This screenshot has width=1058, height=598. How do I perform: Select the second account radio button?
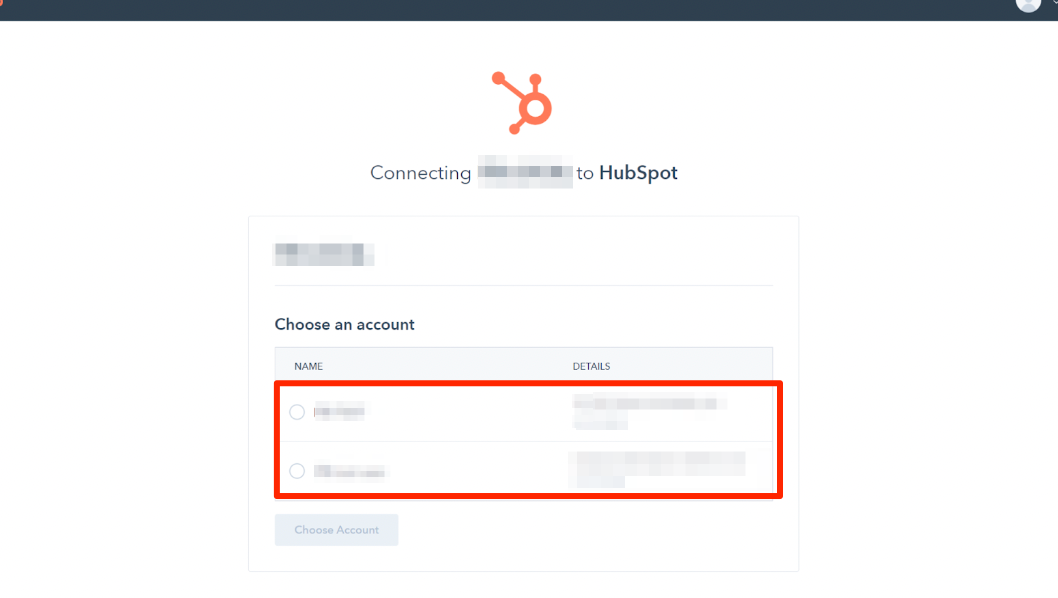[x=297, y=470]
